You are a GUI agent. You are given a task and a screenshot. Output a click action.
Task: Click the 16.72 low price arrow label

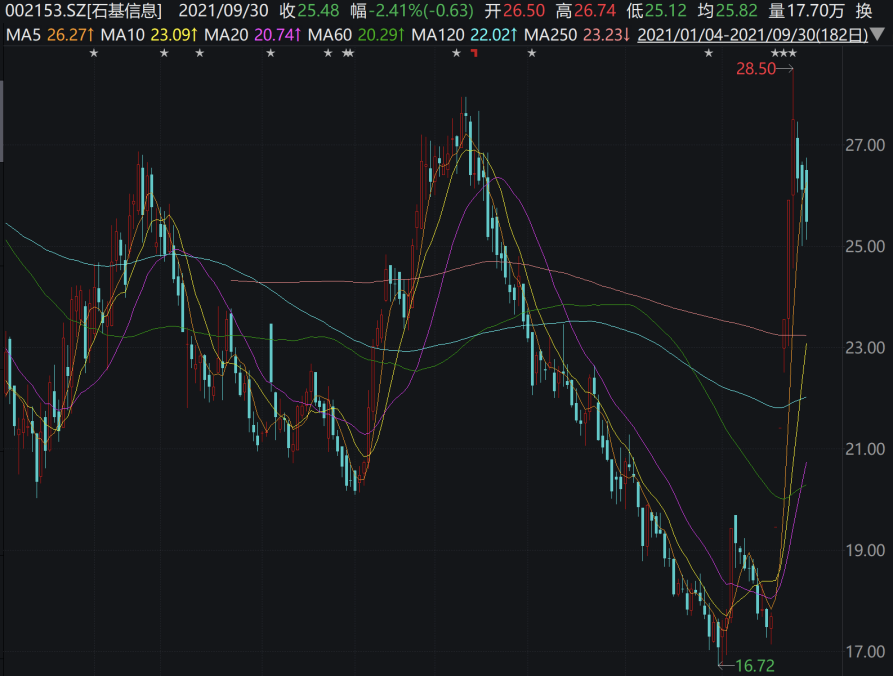coord(755,664)
